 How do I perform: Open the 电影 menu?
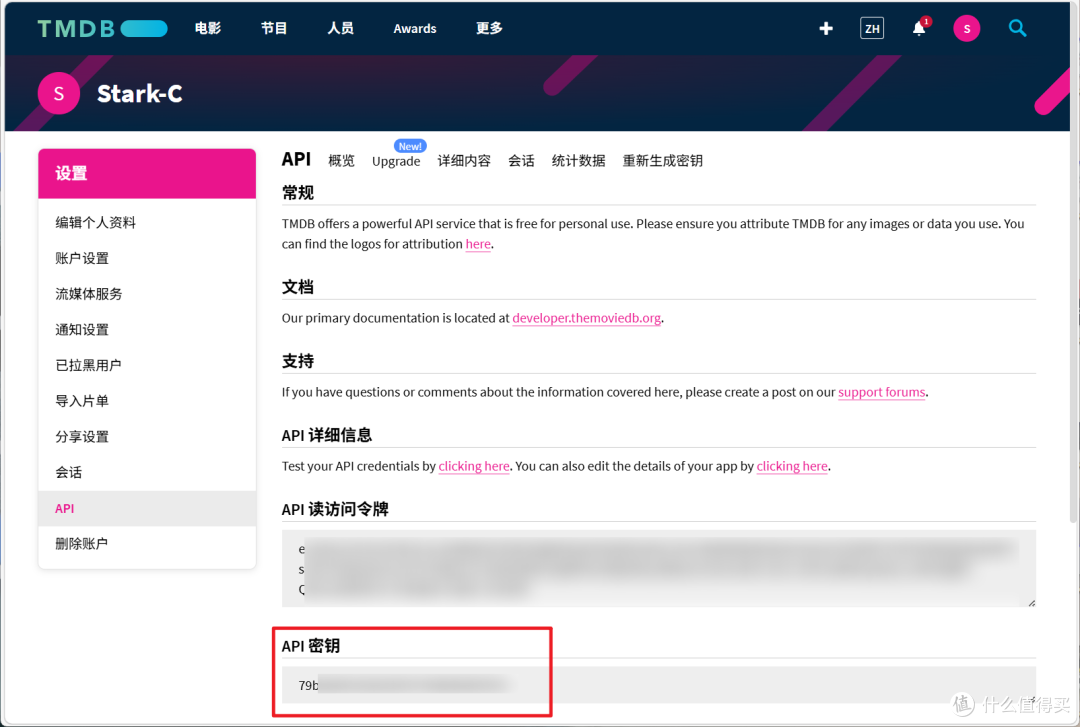[x=207, y=28]
